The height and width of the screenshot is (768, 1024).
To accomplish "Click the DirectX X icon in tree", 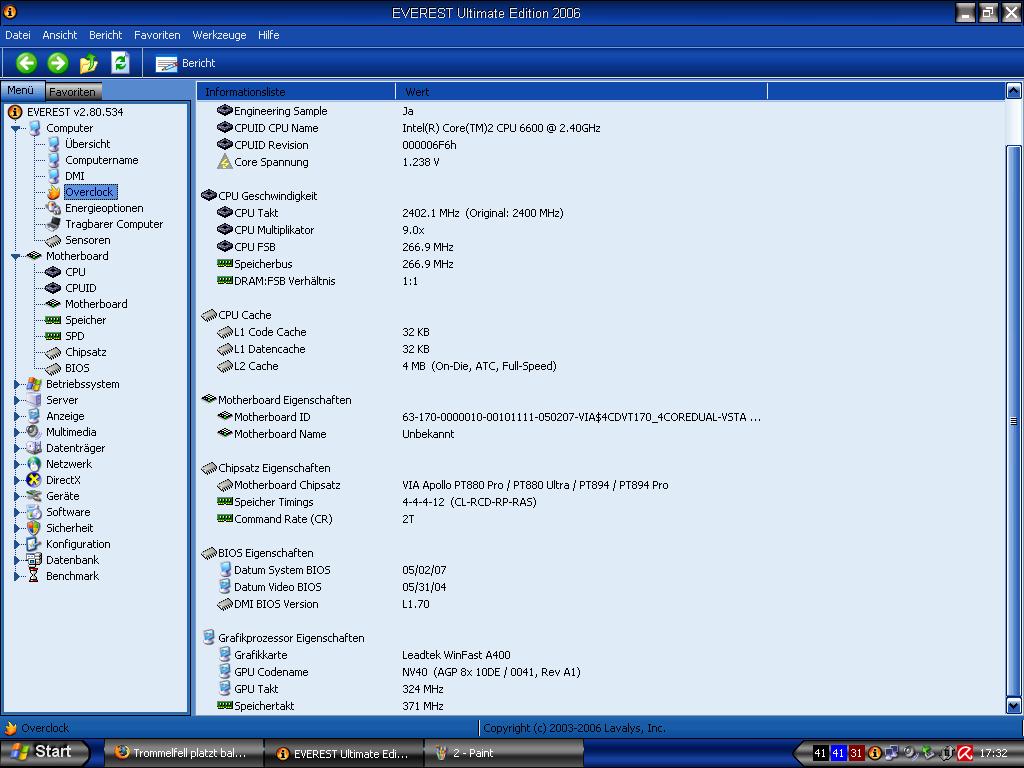I will 34,480.
